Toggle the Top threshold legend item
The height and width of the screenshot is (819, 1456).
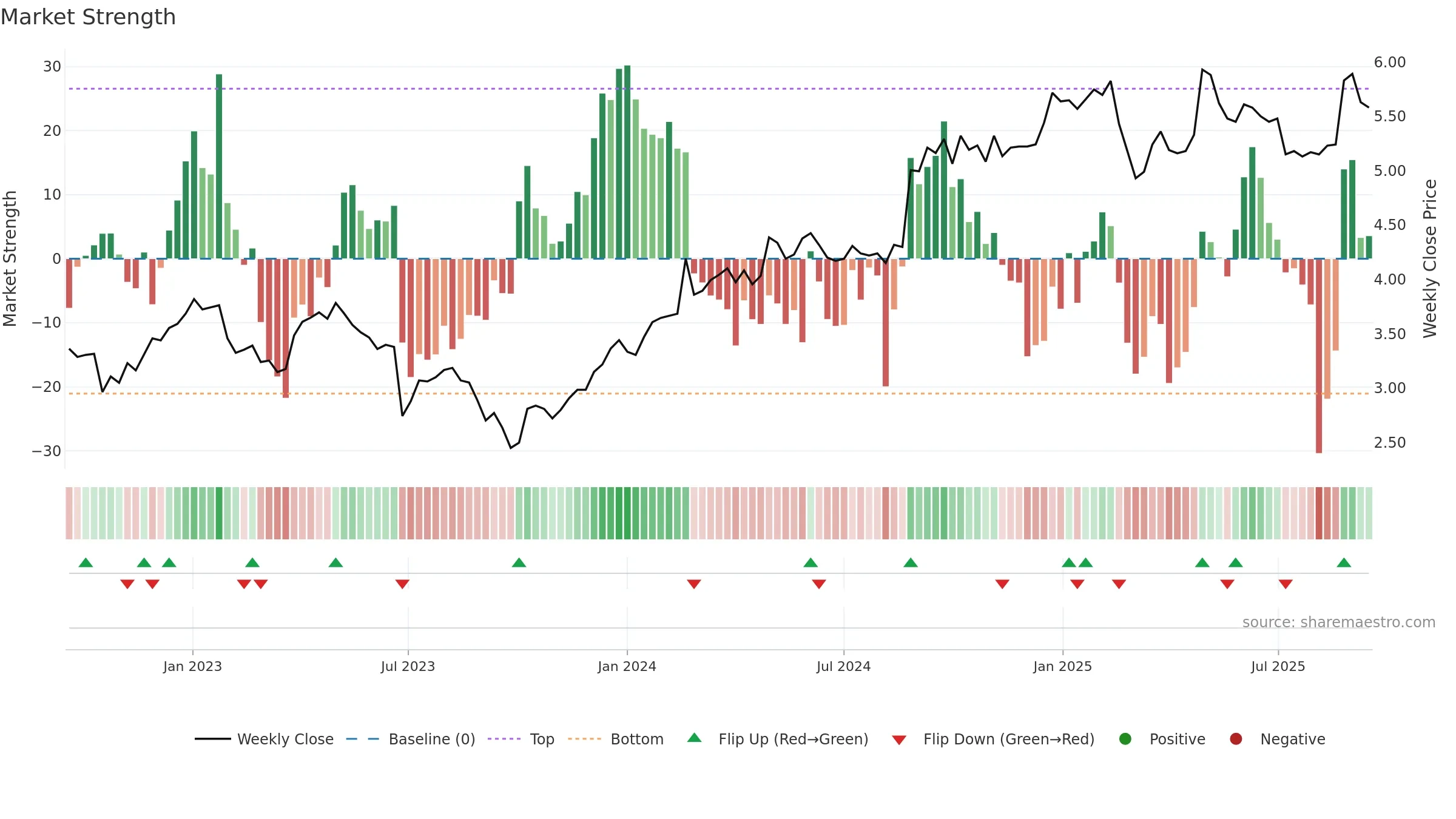521,739
